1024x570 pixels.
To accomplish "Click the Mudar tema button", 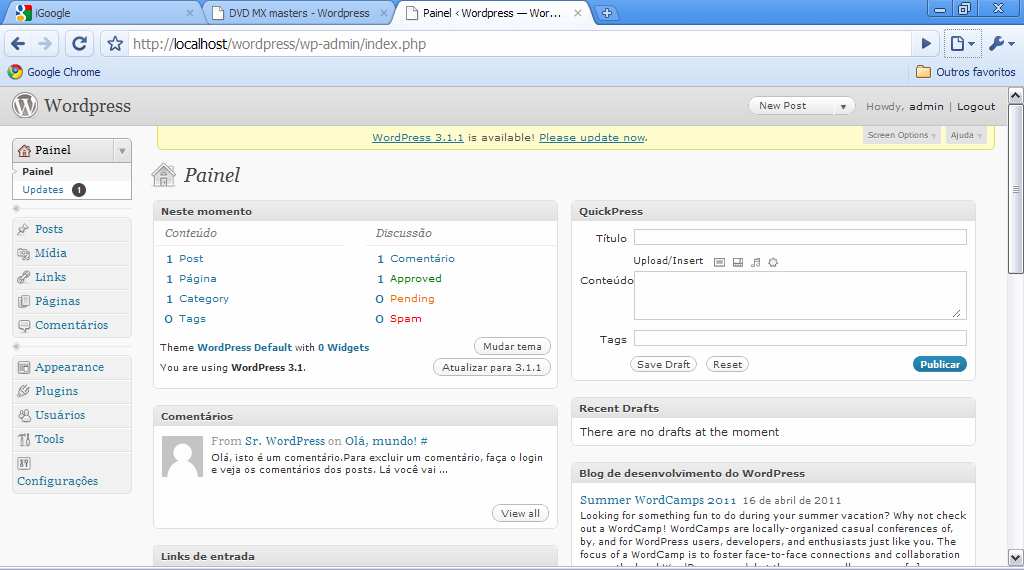I will [x=512, y=346].
